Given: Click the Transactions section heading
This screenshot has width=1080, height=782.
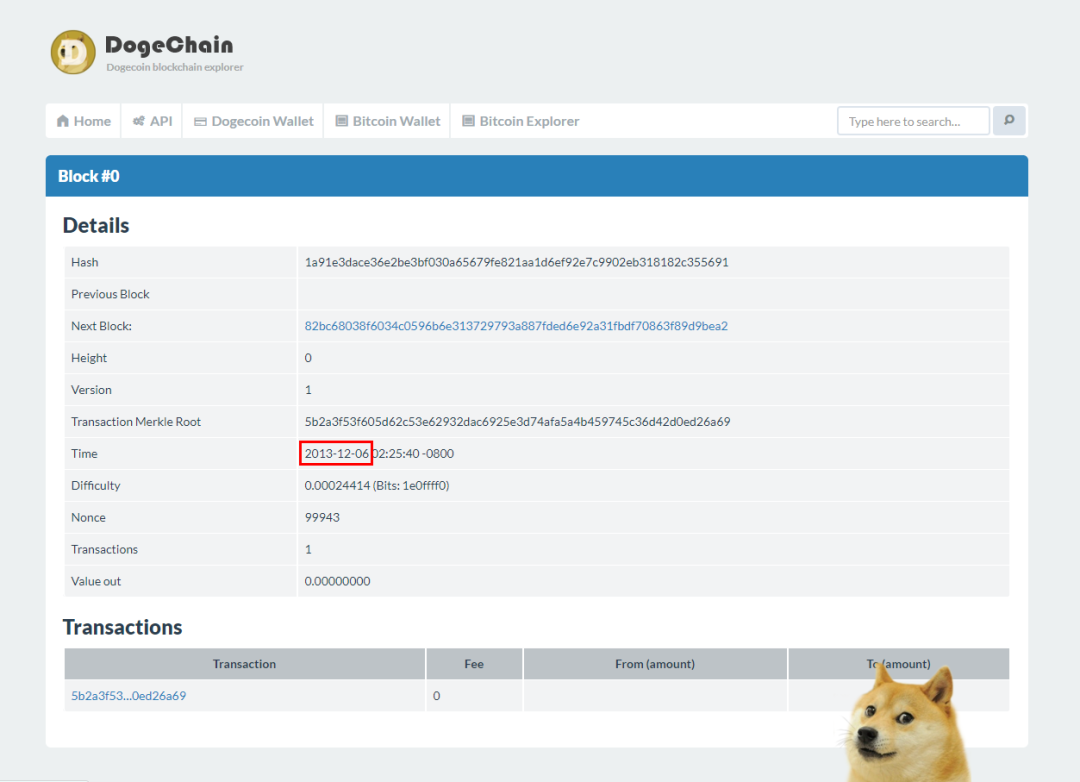Looking at the screenshot, I should pos(123,627).
